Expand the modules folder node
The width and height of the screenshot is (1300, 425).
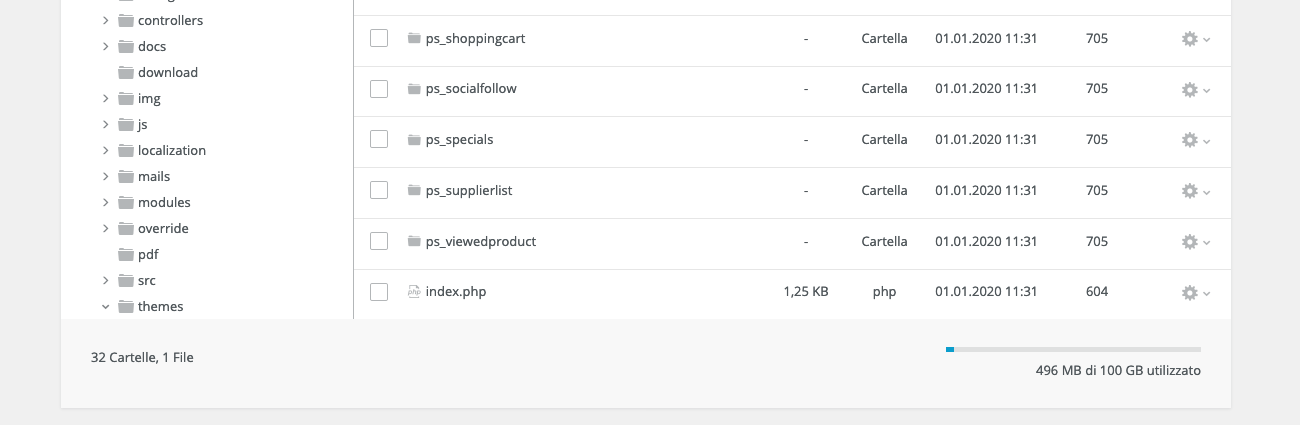[x=105, y=202]
